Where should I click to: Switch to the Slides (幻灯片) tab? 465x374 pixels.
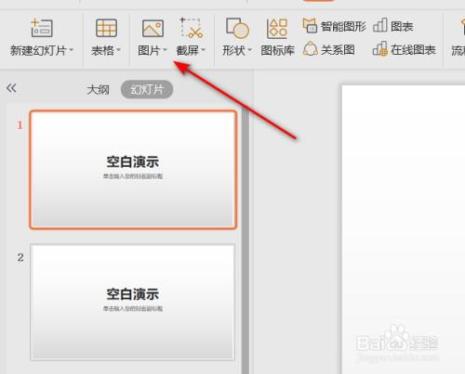[147, 90]
